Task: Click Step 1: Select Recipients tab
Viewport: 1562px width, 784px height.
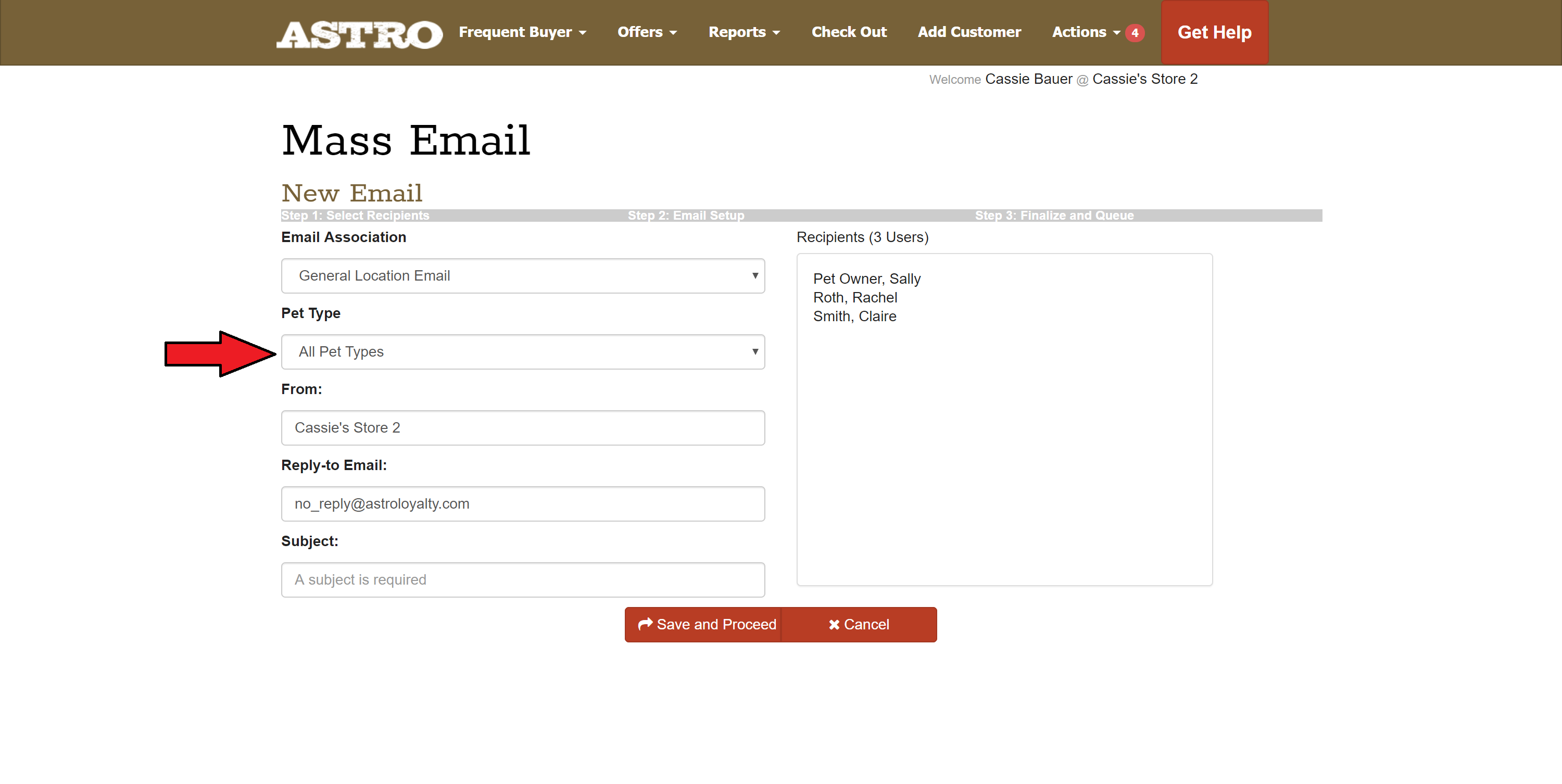Action: (355, 215)
